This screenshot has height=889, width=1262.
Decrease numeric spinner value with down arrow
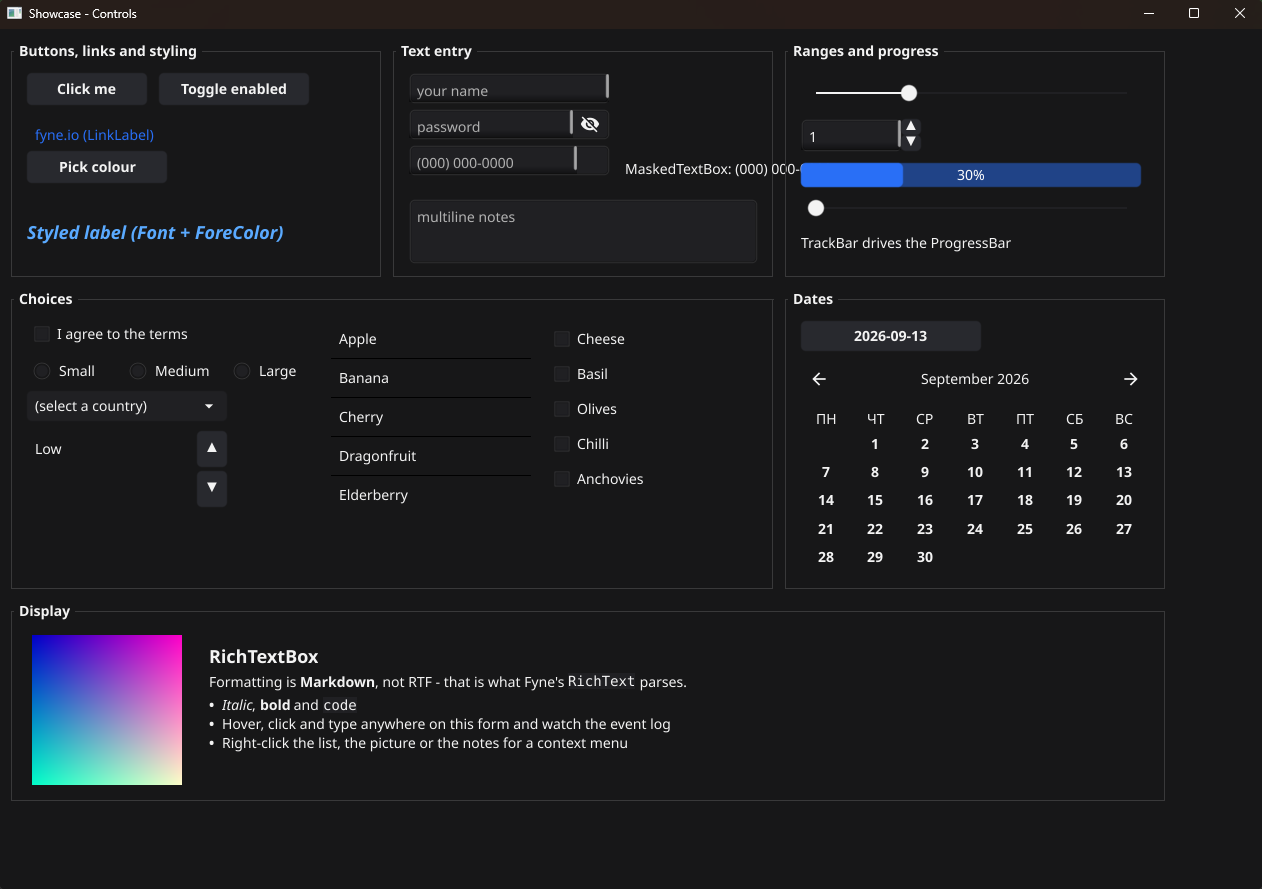pos(911,142)
